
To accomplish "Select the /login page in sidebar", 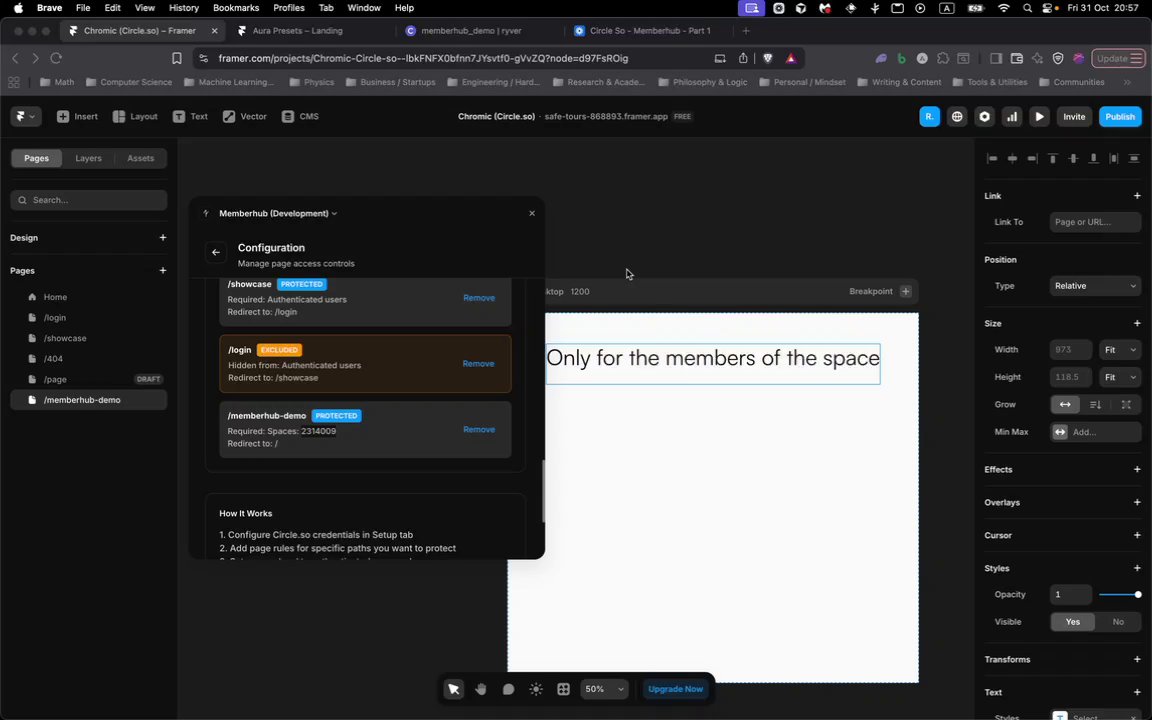I will click(89, 317).
